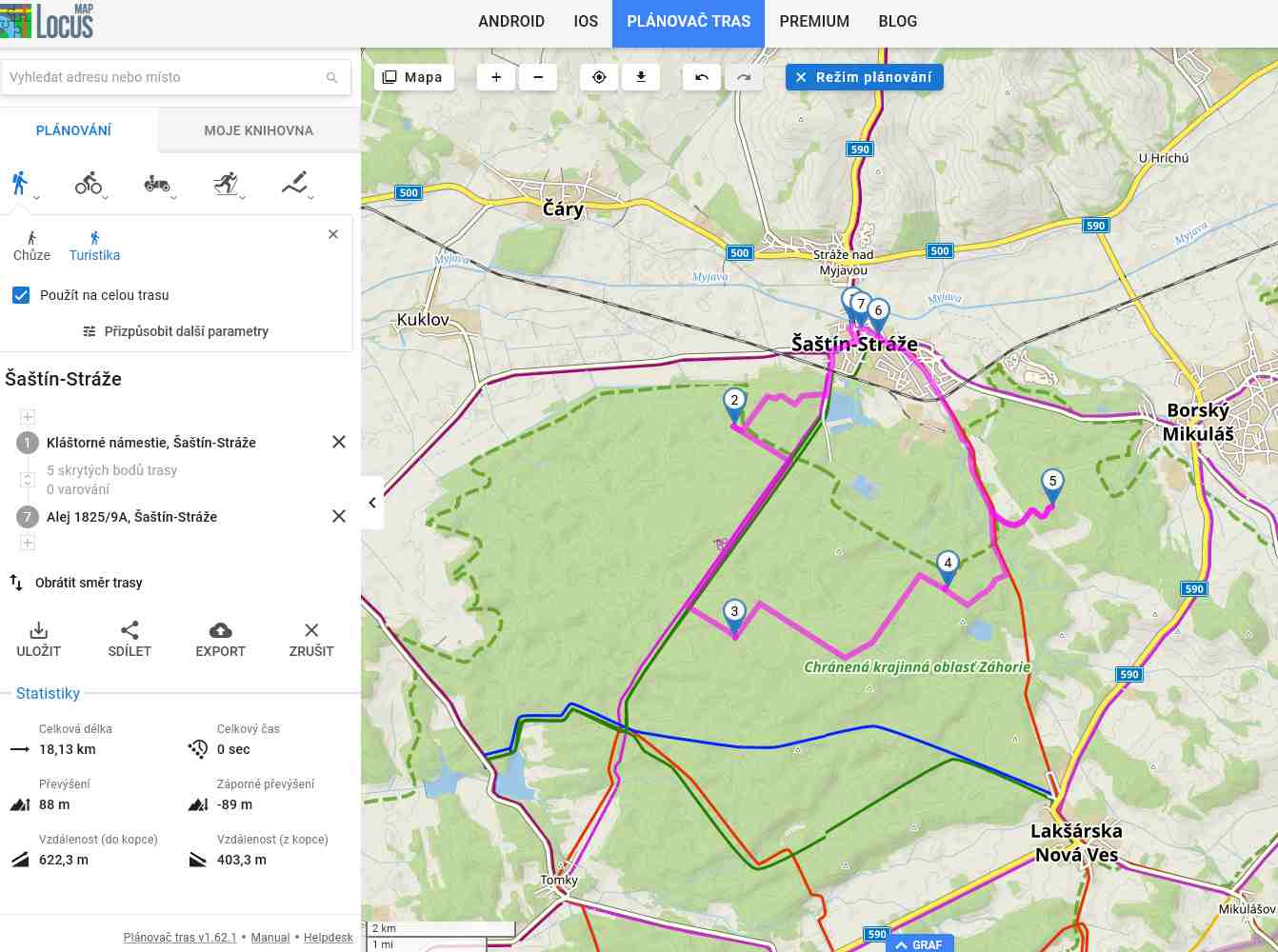The width and height of the screenshot is (1278, 952).
Task: Select the cross-country skiing activity icon
Action: 226,182
